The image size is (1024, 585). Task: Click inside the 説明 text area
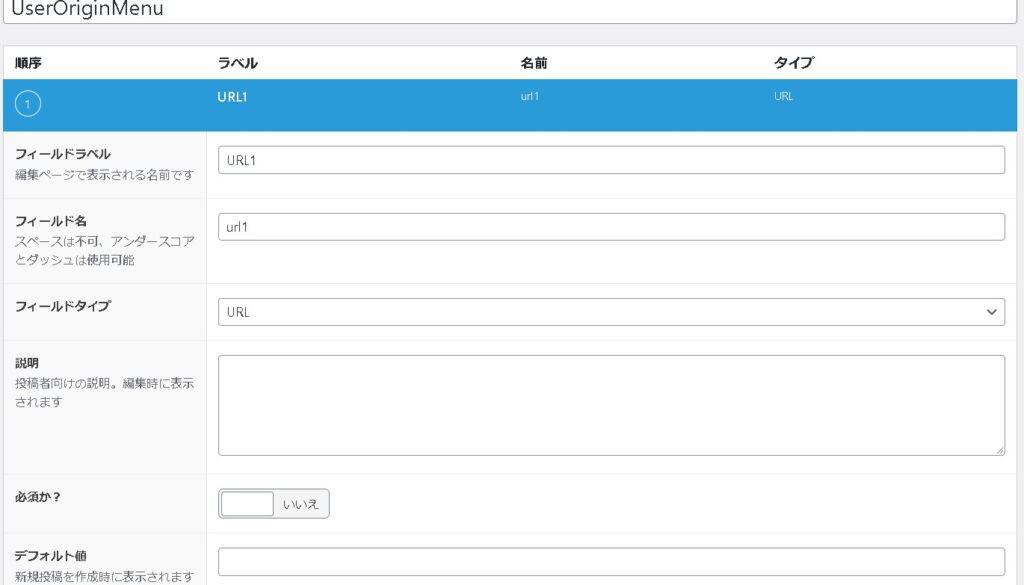610,405
